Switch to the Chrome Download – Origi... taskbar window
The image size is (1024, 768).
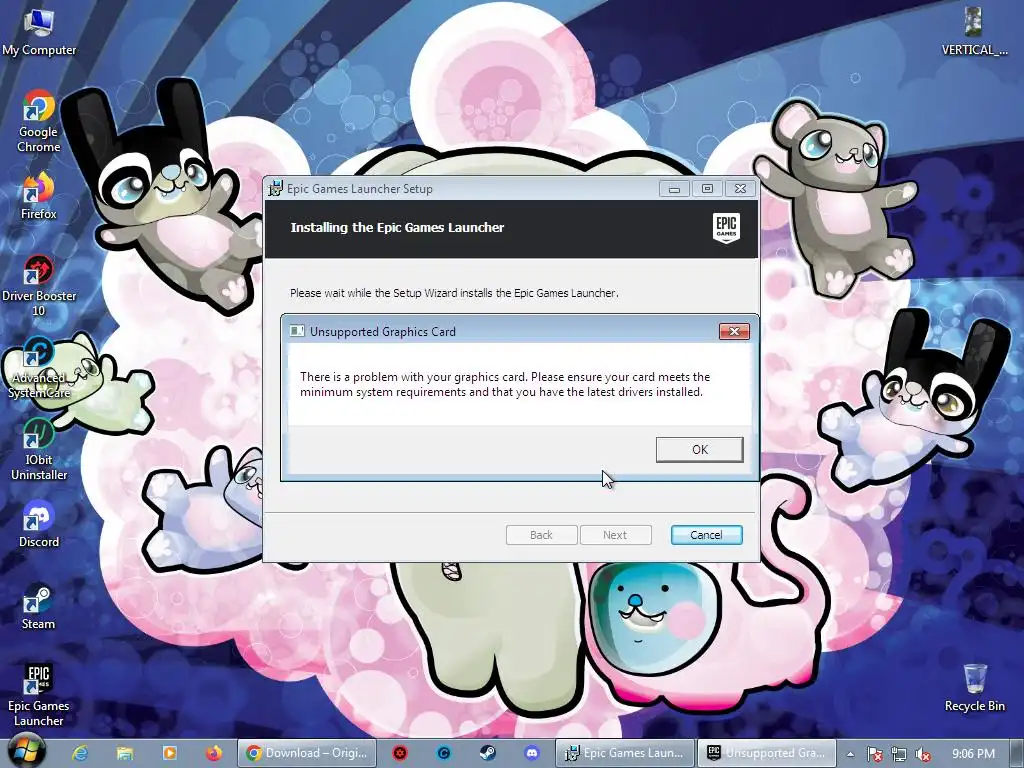click(x=307, y=753)
